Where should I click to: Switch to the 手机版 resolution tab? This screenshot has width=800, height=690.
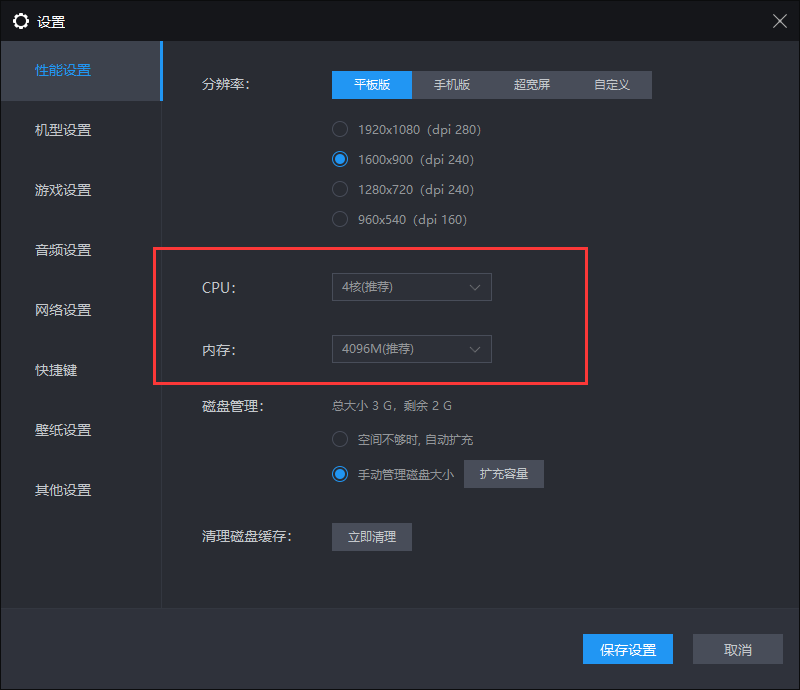(452, 85)
